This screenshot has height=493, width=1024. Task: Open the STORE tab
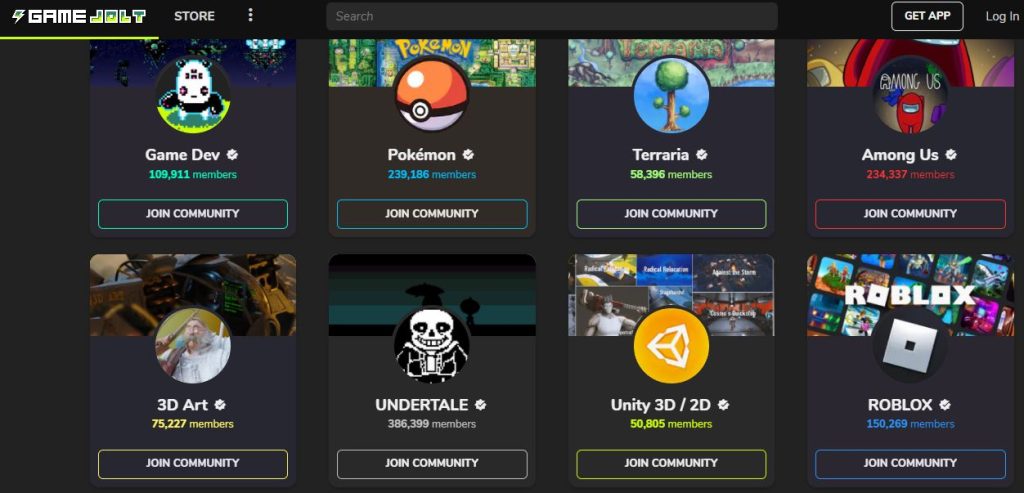194,16
